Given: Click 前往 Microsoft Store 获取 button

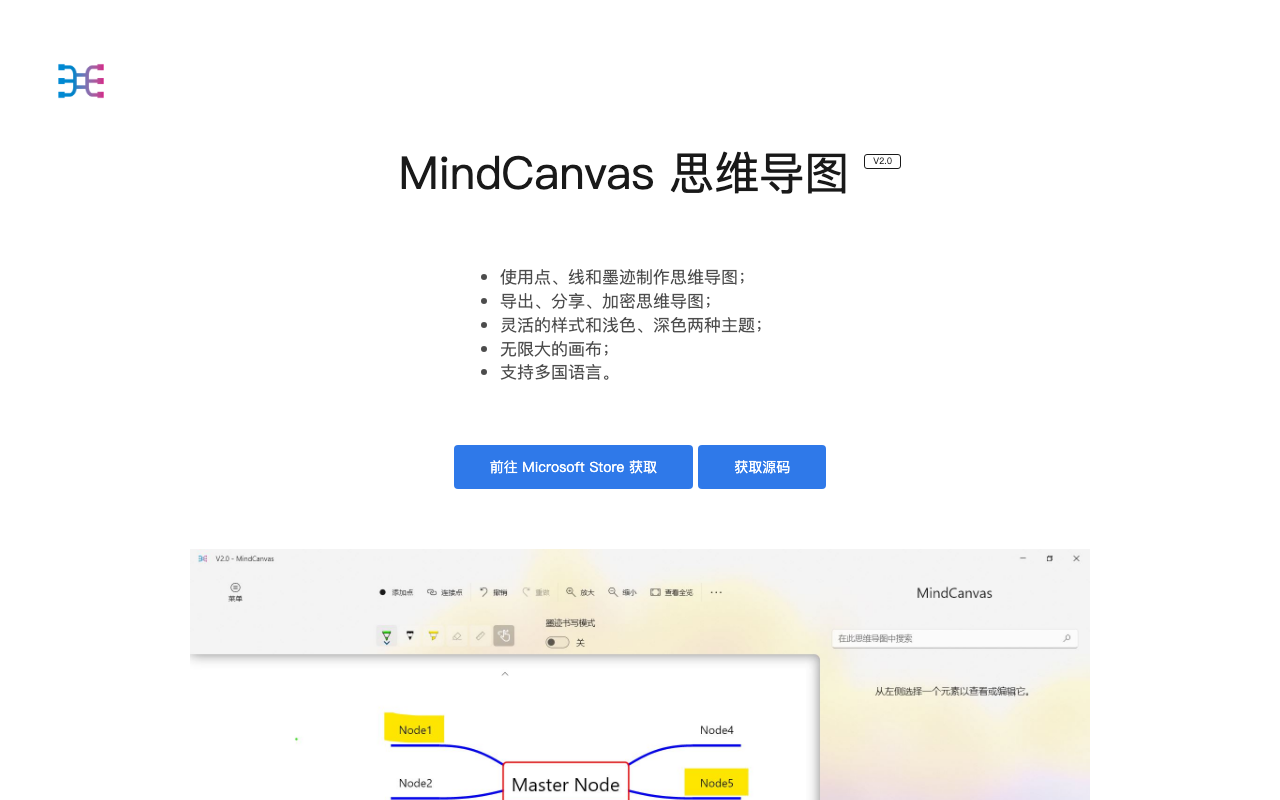Looking at the screenshot, I should pos(573,467).
